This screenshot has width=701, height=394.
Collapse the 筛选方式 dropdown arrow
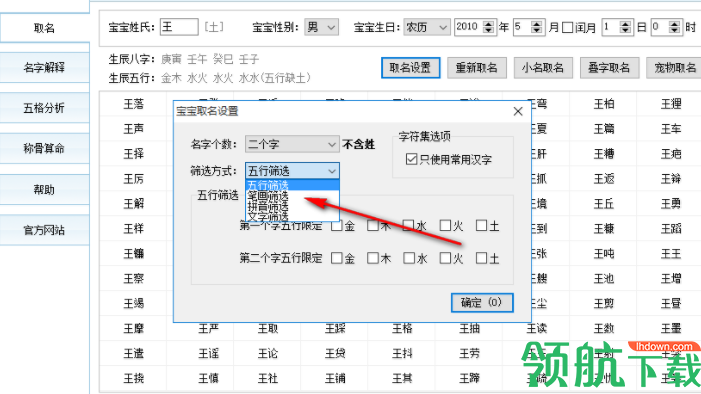point(332,171)
